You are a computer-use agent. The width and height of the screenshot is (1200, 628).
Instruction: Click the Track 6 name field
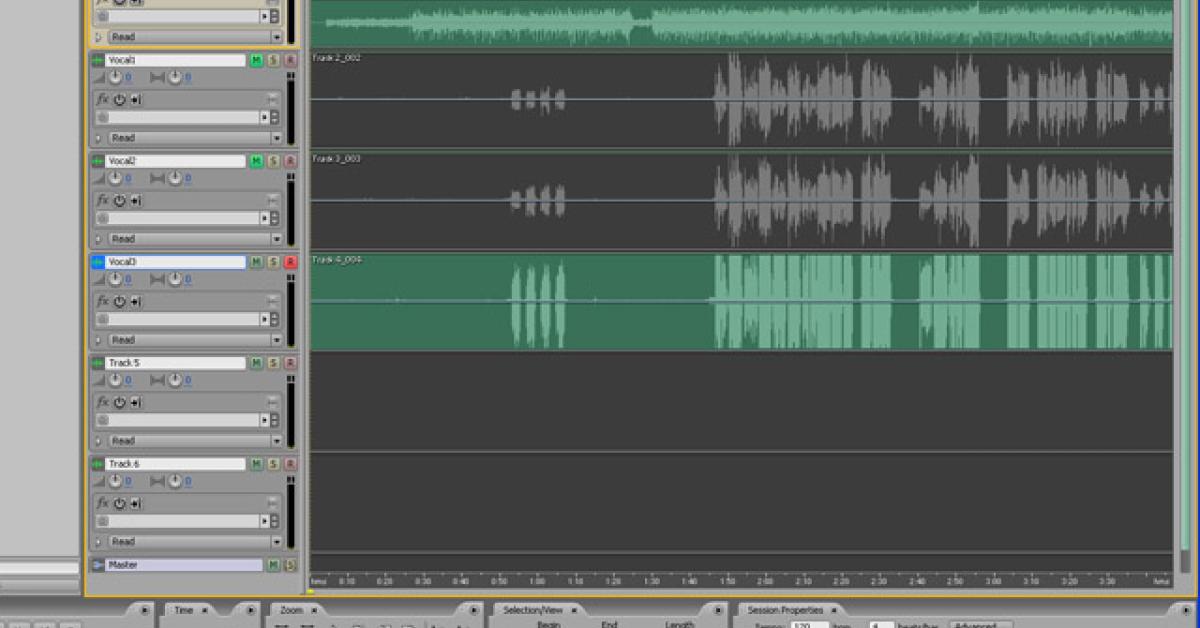pyautogui.click(x=175, y=464)
